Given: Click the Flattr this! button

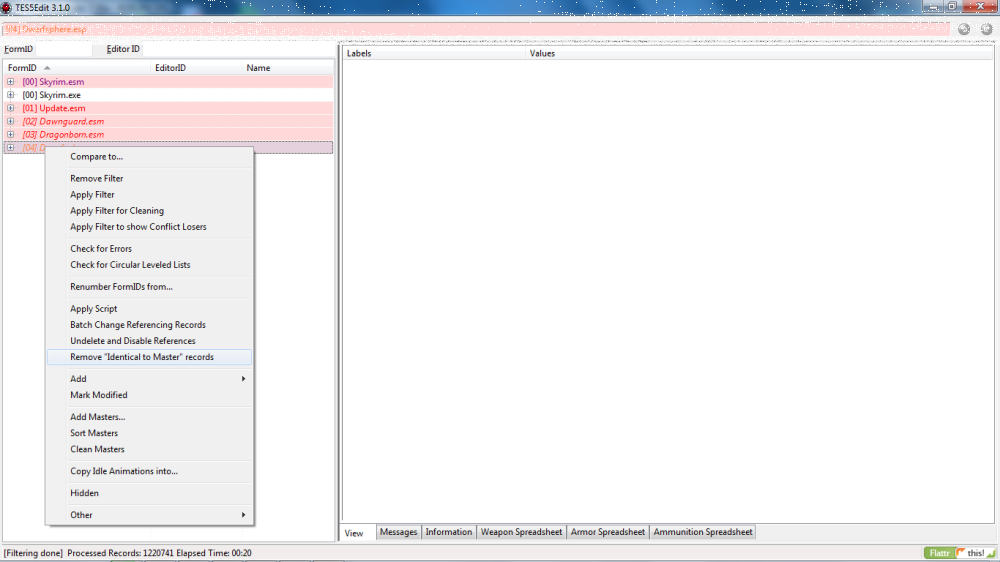Looking at the screenshot, I should point(960,553).
